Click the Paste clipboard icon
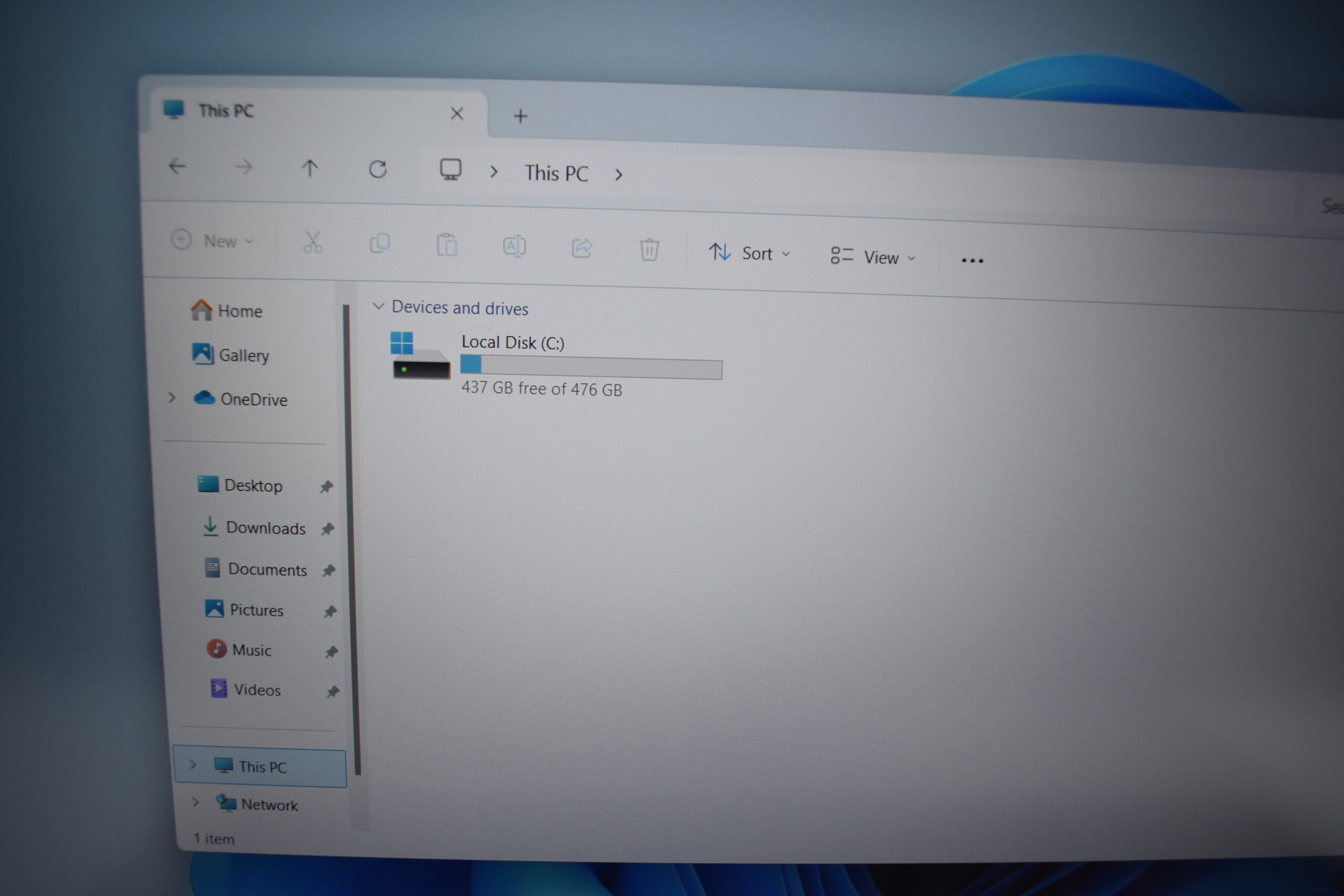The width and height of the screenshot is (1344, 896). [447, 245]
